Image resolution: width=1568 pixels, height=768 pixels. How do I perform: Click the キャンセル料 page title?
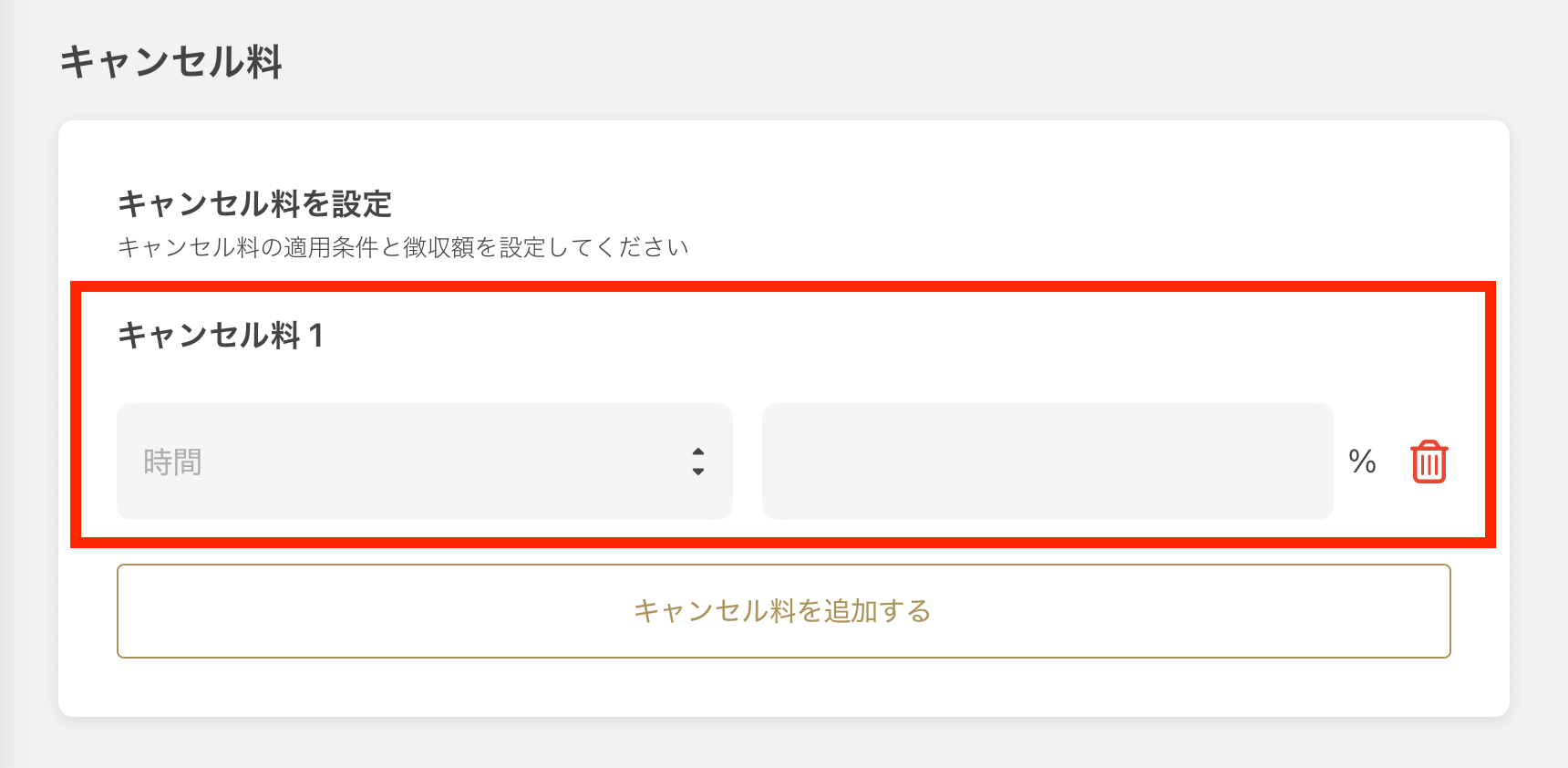[x=171, y=62]
